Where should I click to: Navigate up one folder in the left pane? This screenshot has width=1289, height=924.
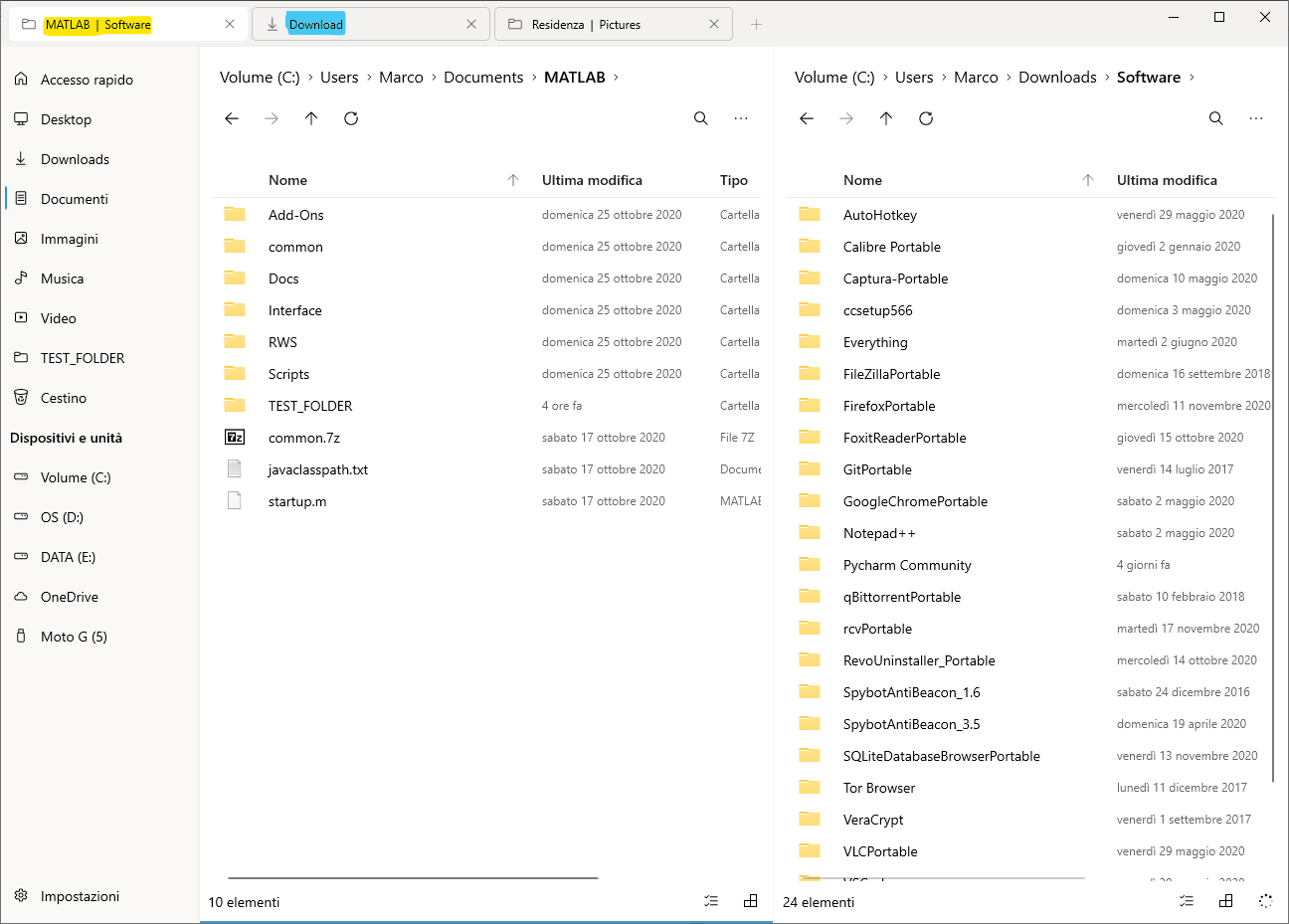[310, 118]
